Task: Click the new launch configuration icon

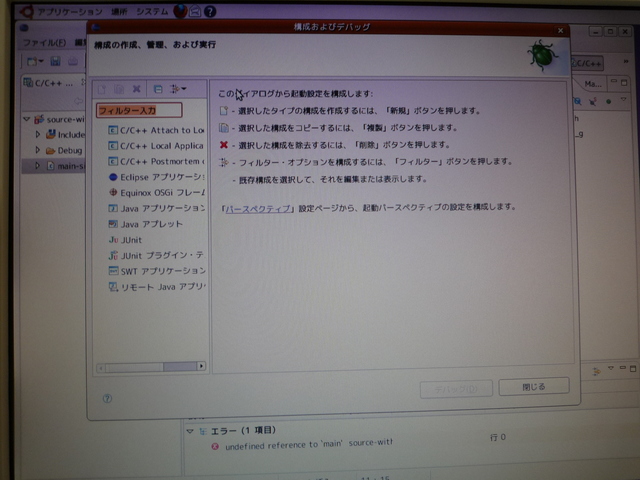Action: (102, 89)
